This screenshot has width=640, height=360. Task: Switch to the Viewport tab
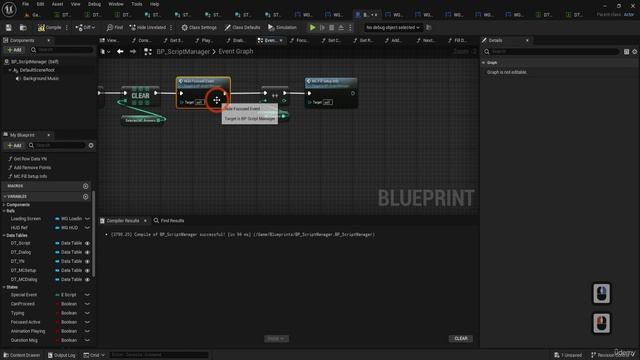pyautogui.click(x=110, y=40)
